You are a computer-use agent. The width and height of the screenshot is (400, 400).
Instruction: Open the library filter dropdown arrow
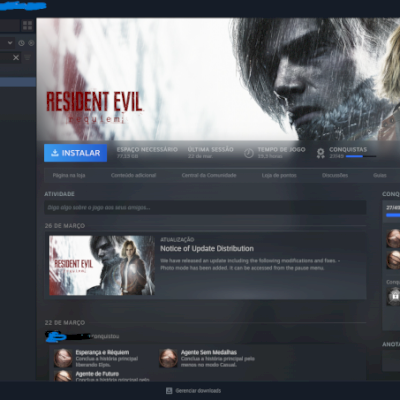[10, 43]
